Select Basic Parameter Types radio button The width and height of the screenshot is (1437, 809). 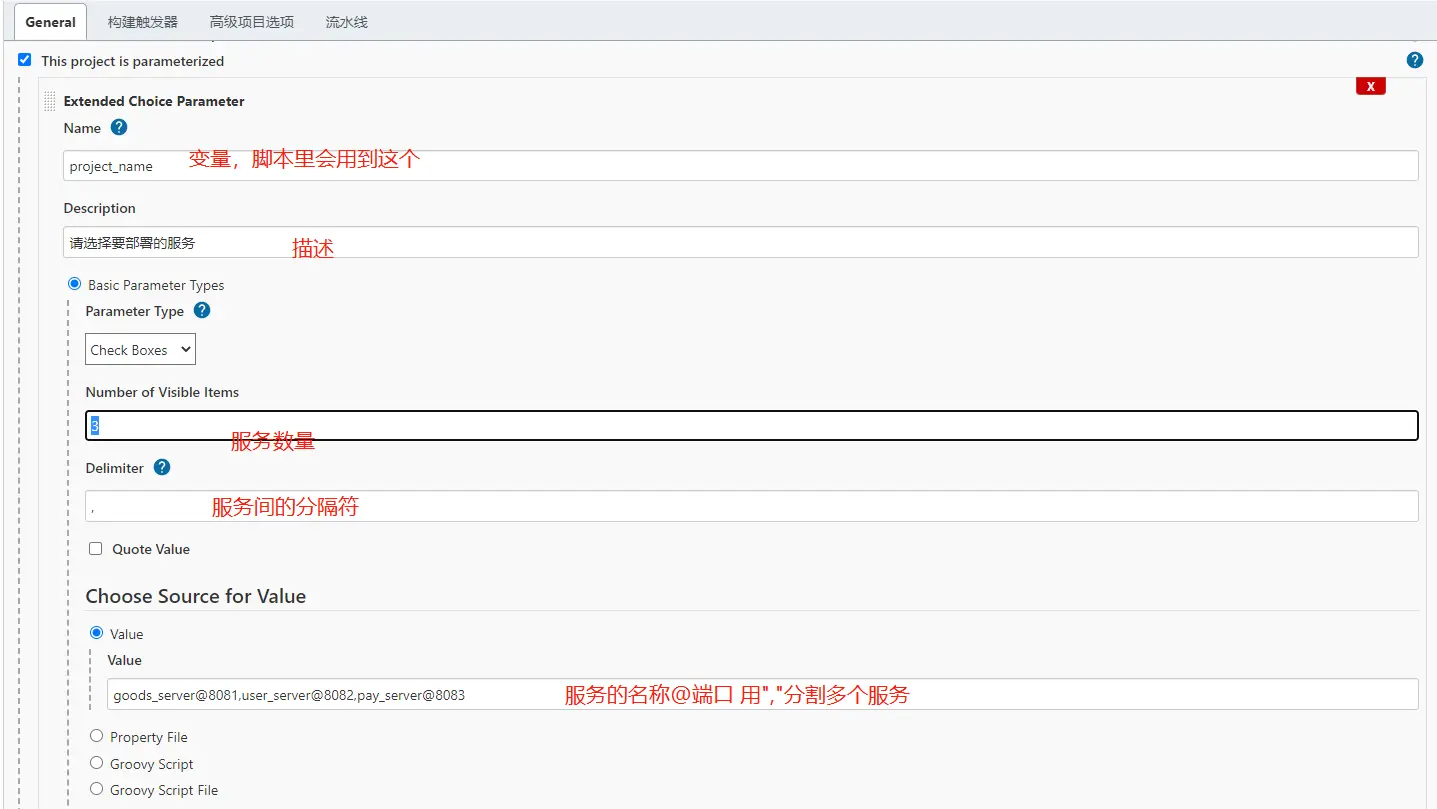pos(74,285)
